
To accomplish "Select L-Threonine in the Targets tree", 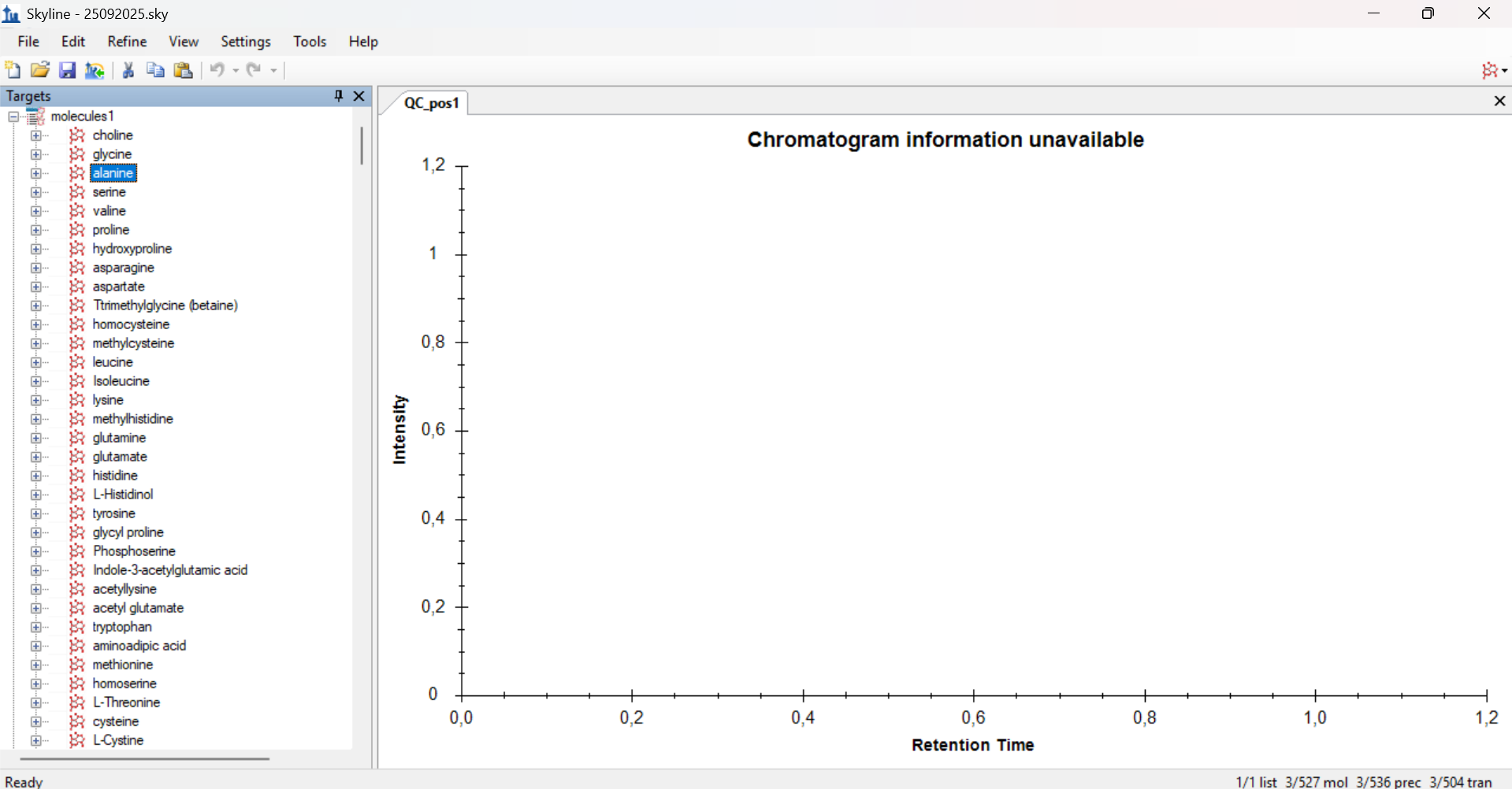I will 126,702.
